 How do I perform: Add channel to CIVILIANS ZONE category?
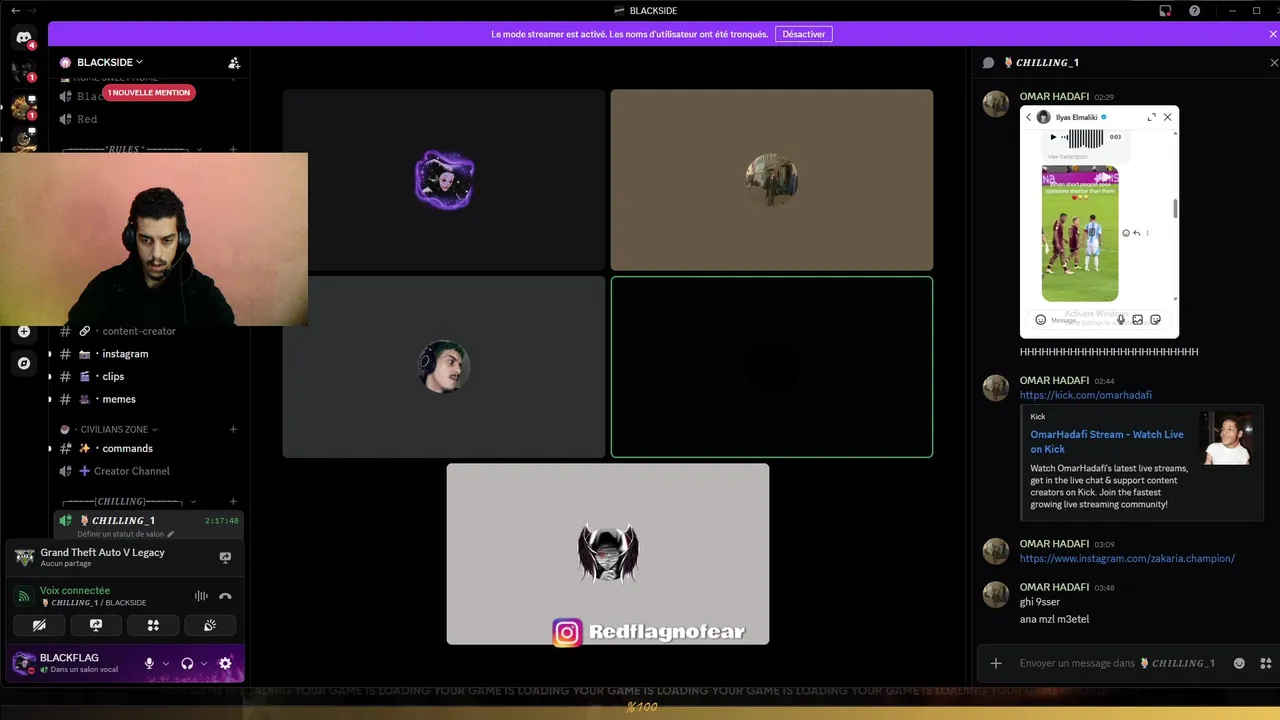click(233, 429)
